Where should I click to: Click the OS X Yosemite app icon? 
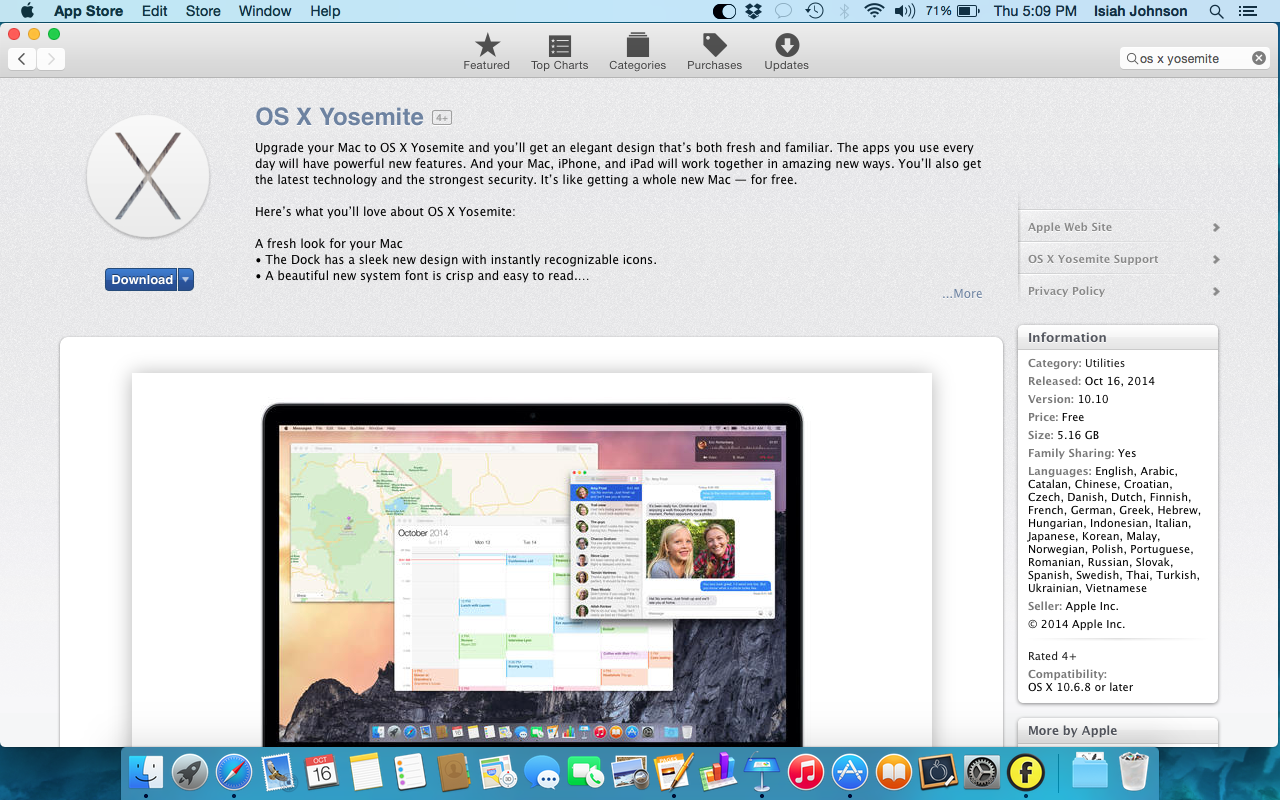click(x=148, y=176)
